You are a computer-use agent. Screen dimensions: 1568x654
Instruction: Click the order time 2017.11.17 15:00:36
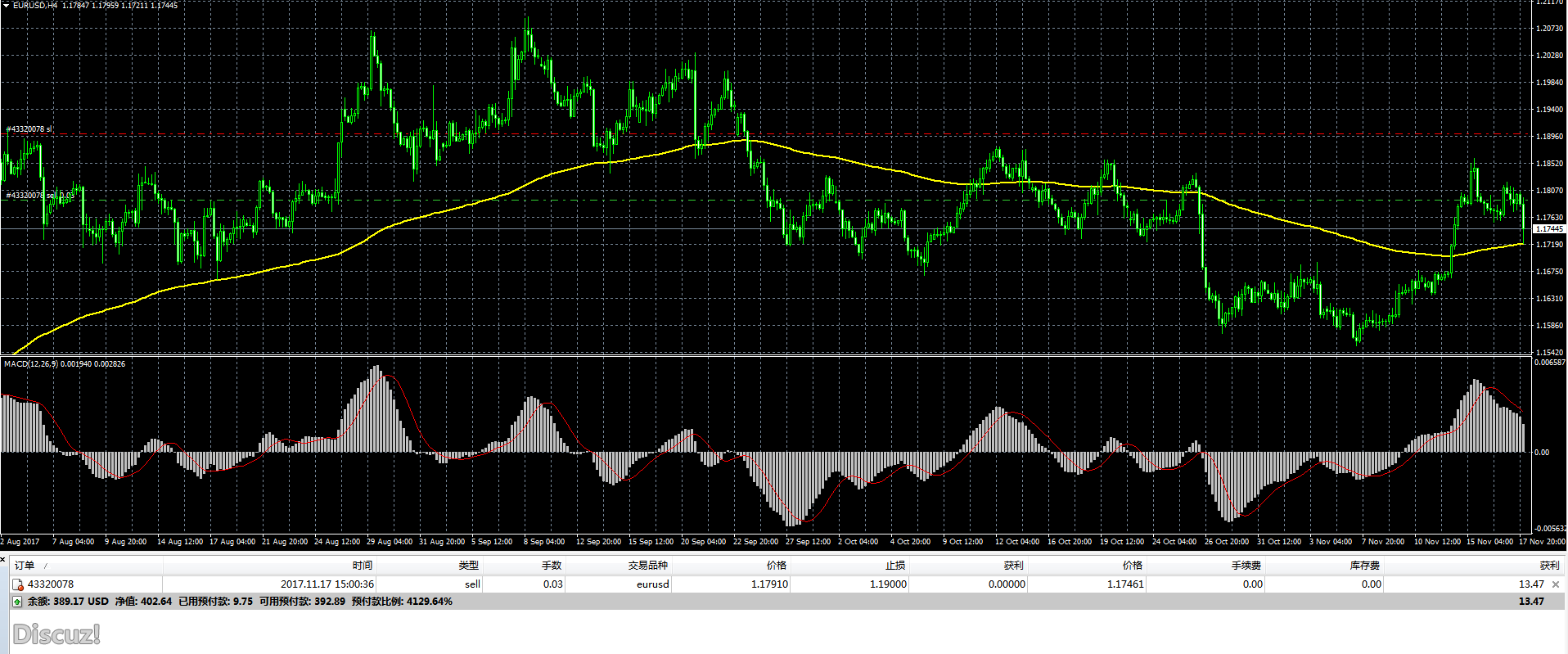pyautogui.click(x=327, y=584)
